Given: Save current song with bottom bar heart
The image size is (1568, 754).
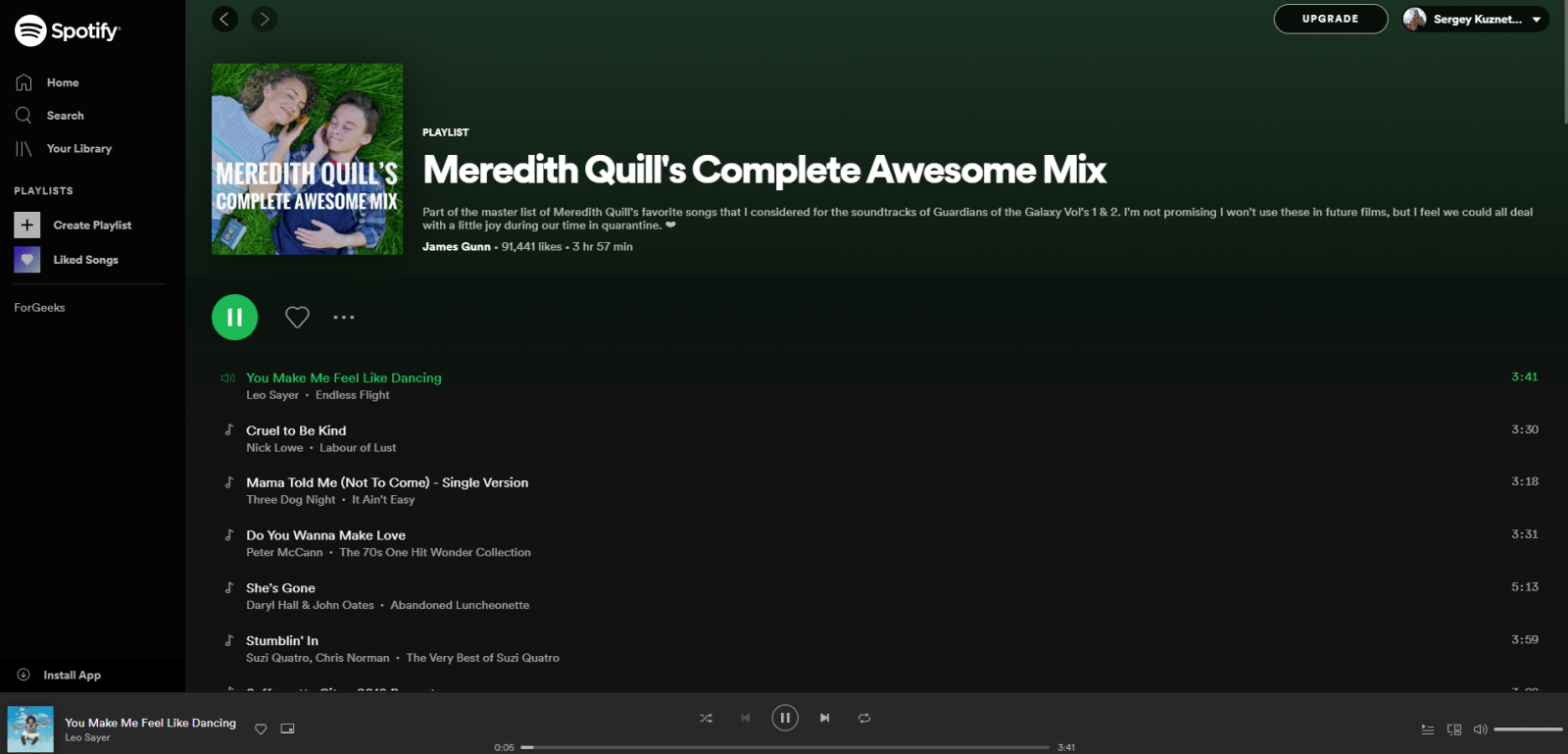Looking at the screenshot, I should [x=261, y=729].
